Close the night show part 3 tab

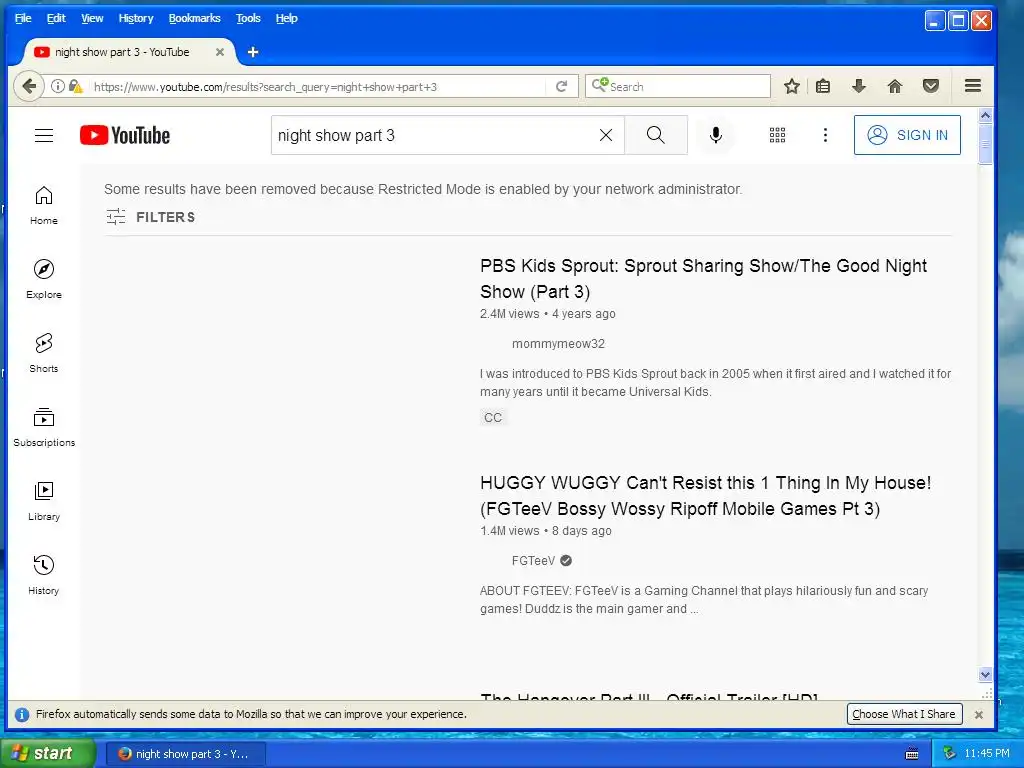point(220,52)
